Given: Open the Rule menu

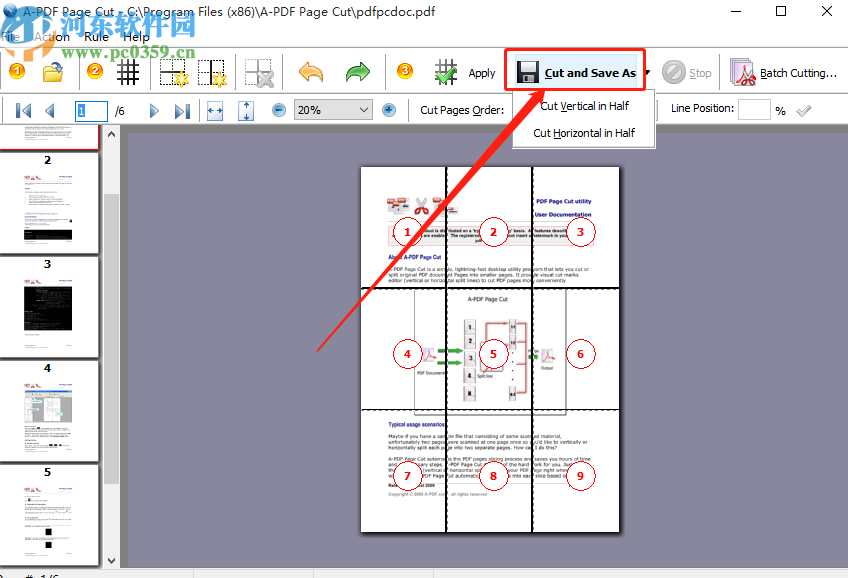Looking at the screenshot, I should pyautogui.click(x=95, y=36).
